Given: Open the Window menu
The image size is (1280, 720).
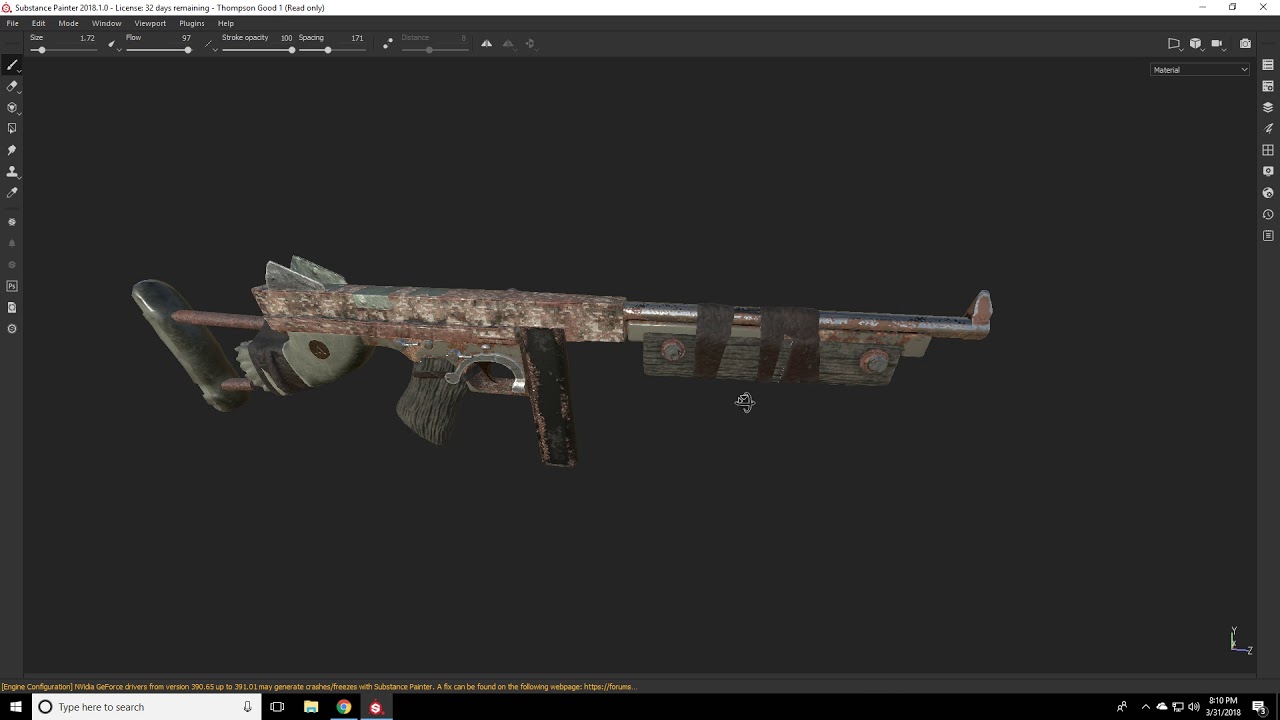Looking at the screenshot, I should coord(106,23).
